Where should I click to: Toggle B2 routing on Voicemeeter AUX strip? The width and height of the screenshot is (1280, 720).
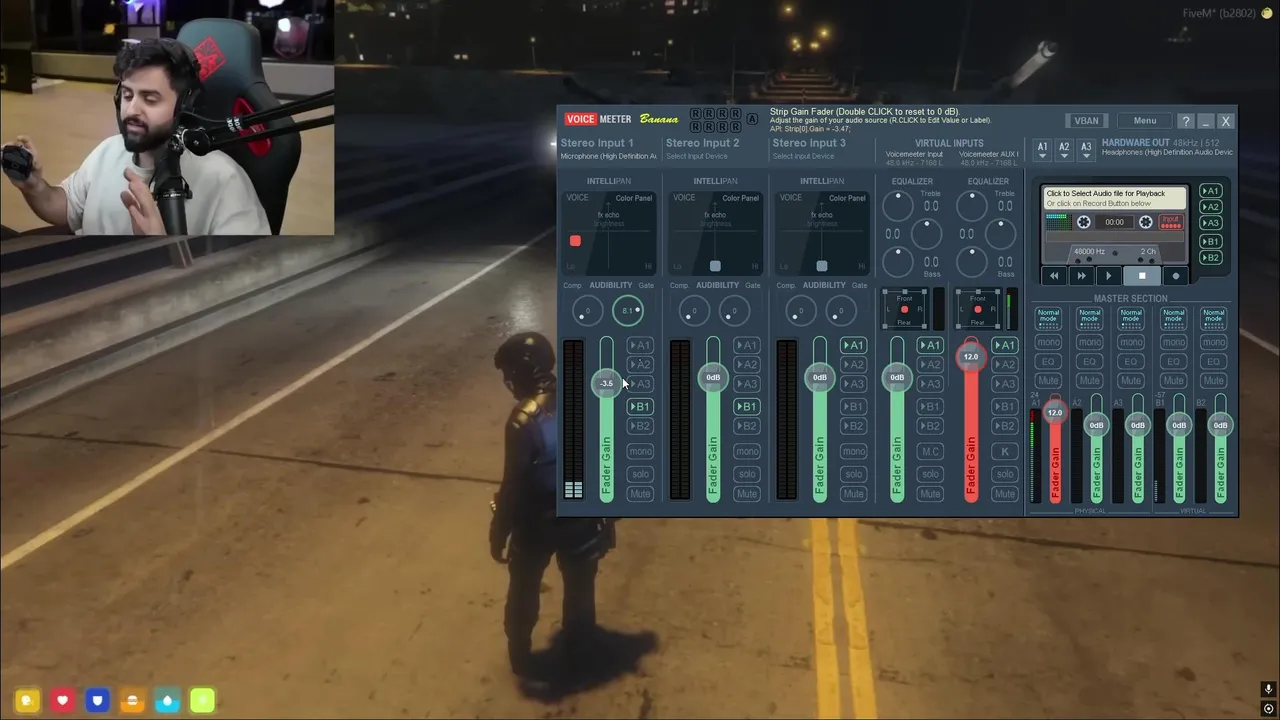click(x=1005, y=427)
